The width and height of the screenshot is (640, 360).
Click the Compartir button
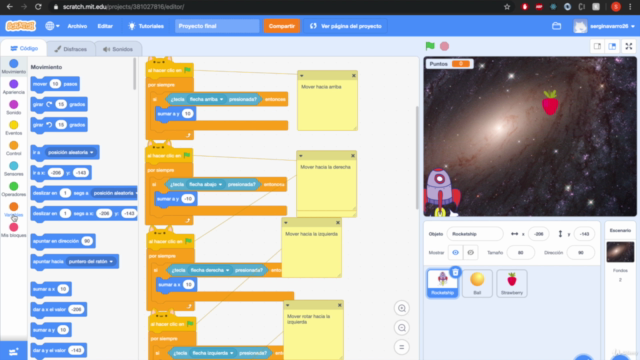click(282, 26)
